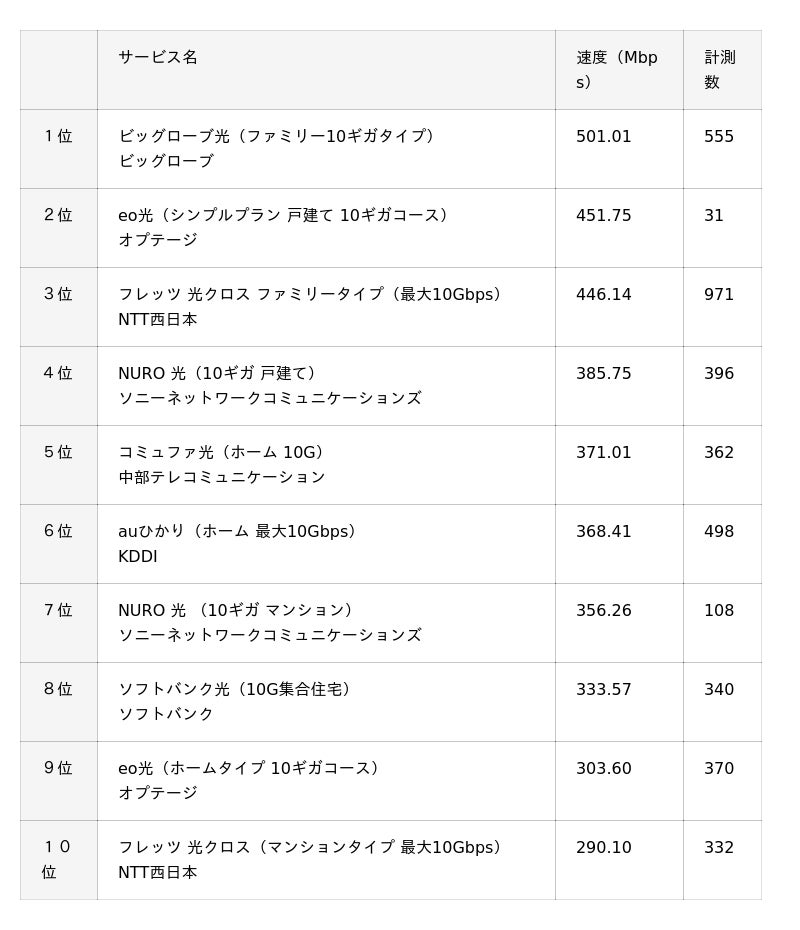Click auひかり（ホーム 最大10Gbps） service name
Viewport: 800px width, 930px height.
click(x=239, y=531)
